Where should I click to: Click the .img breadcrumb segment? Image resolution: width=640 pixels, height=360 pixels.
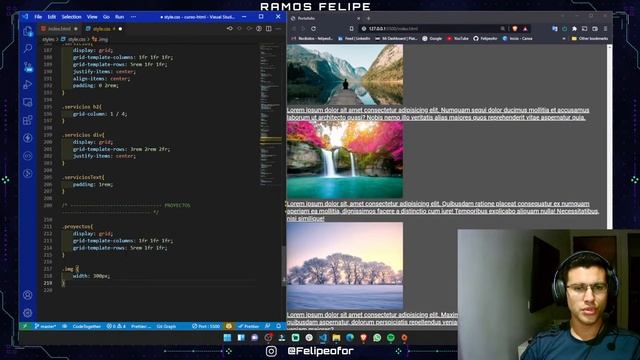(x=100, y=39)
